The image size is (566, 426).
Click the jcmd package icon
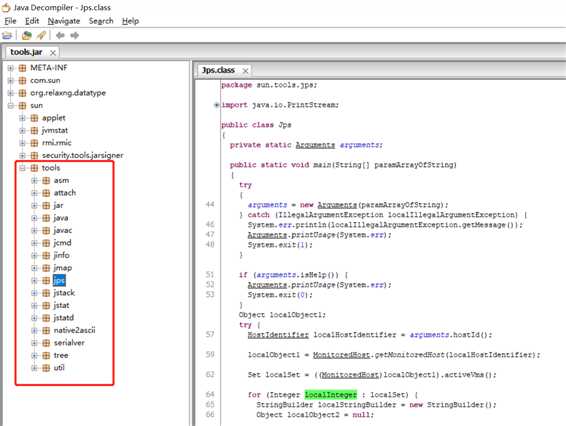point(46,243)
